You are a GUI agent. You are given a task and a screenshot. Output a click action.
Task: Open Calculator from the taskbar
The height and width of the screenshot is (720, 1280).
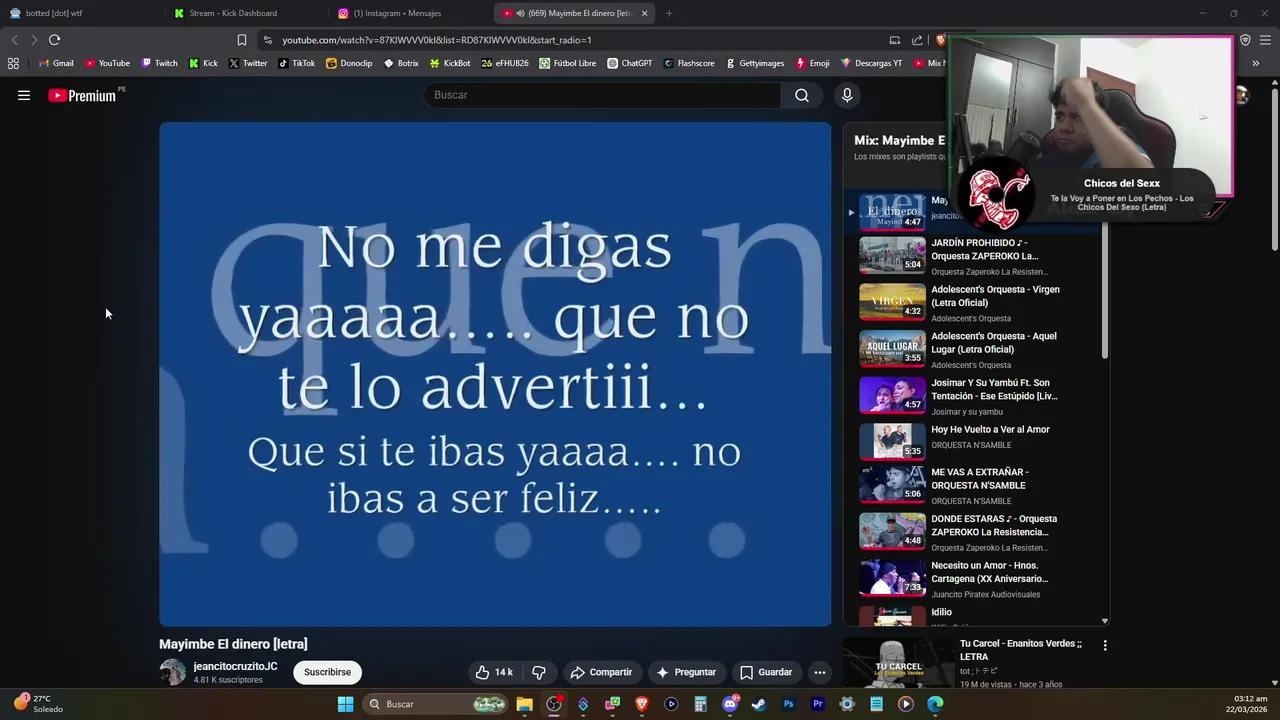tap(700, 704)
